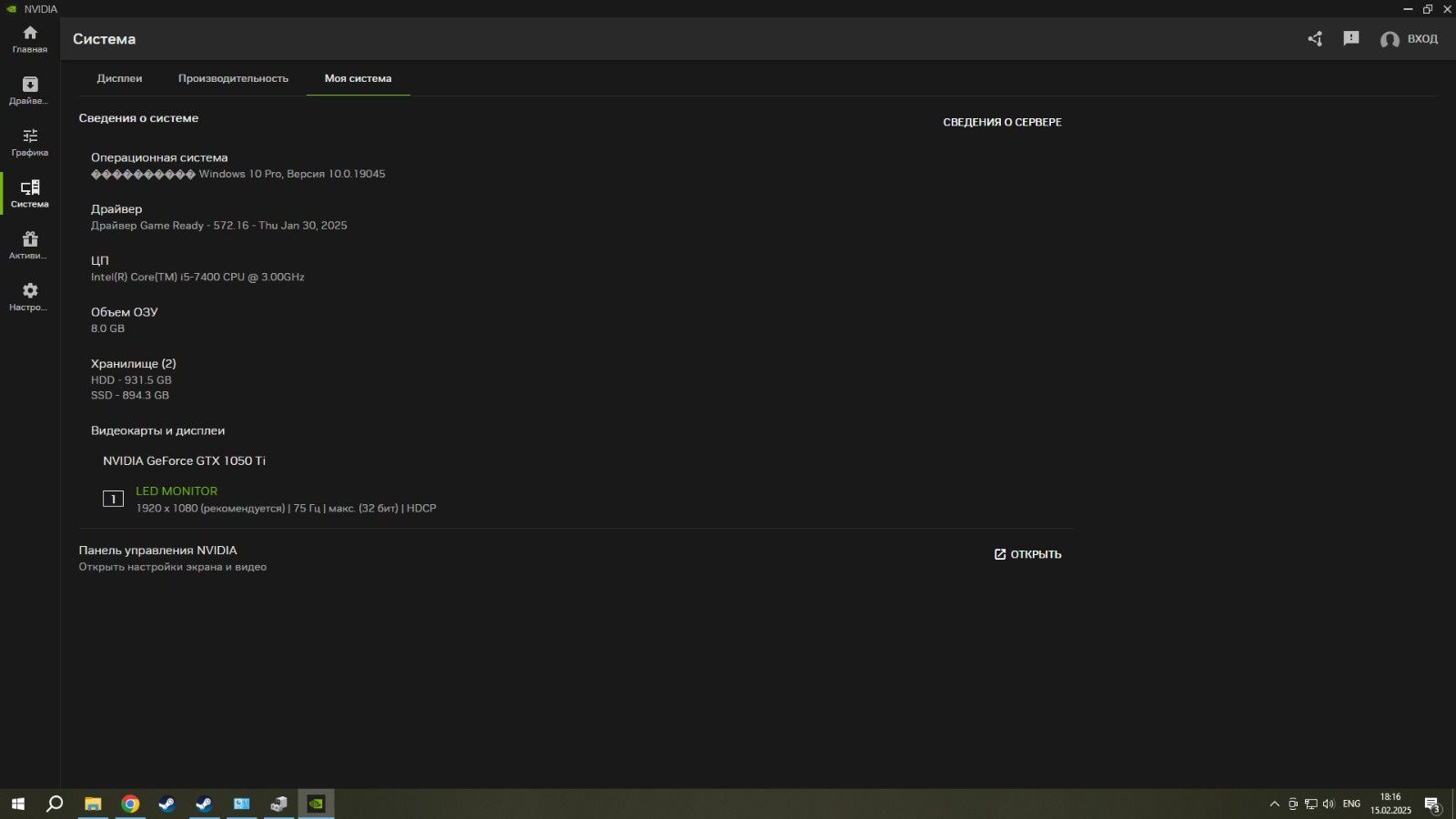Viewport: 1456px width, 819px height.
Task: Click the NVIDIA app taskbar icon
Action: [316, 804]
